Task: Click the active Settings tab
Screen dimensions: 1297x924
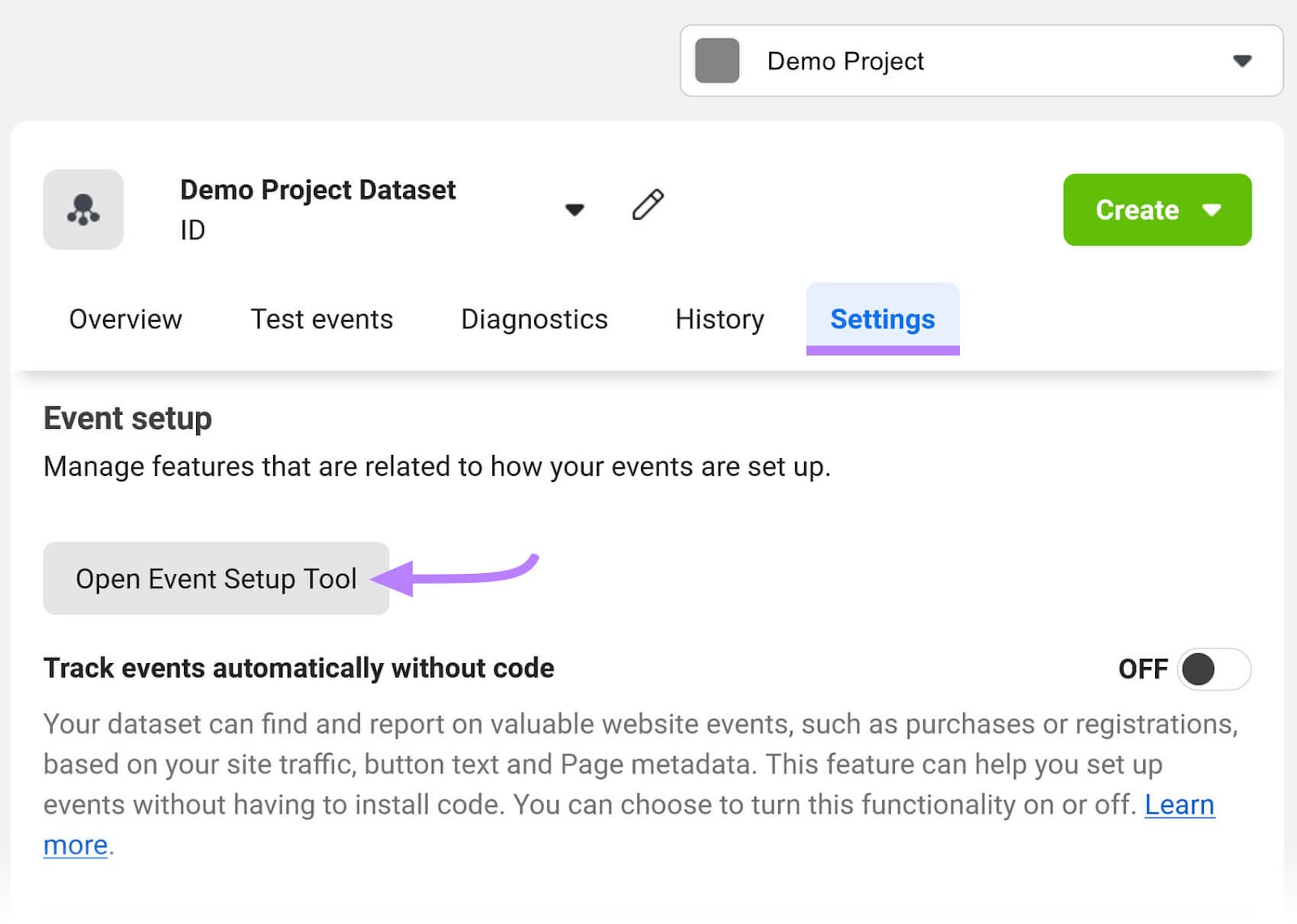Action: 883,319
